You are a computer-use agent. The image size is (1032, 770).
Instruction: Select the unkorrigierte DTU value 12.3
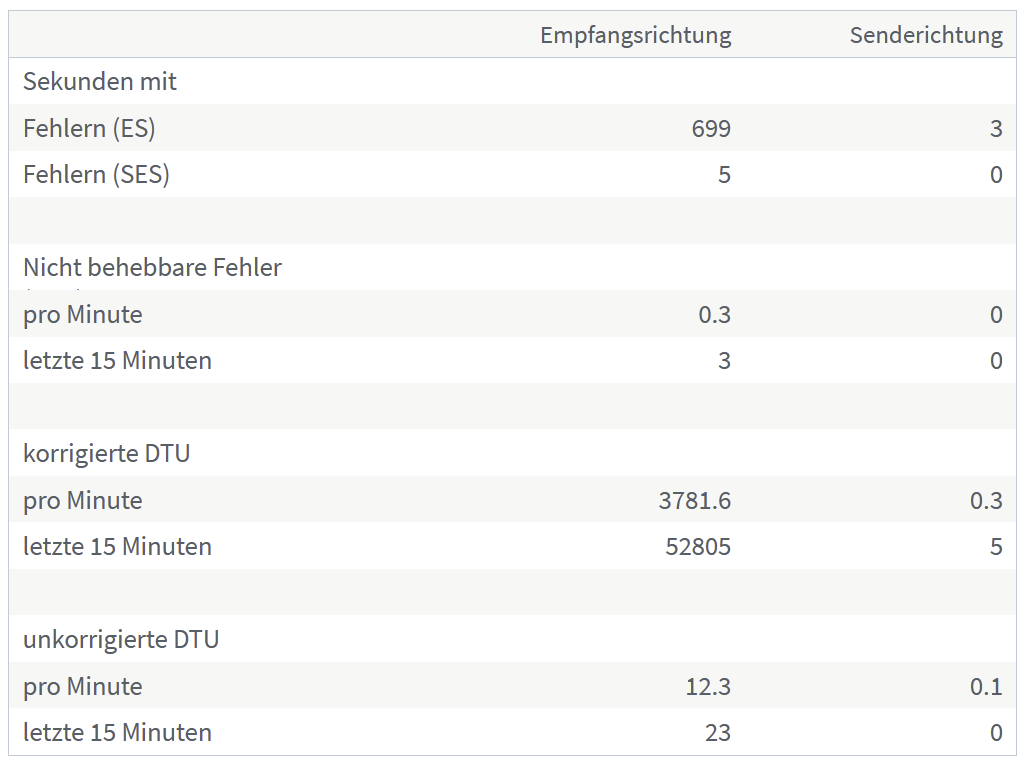pyautogui.click(x=708, y=687)
